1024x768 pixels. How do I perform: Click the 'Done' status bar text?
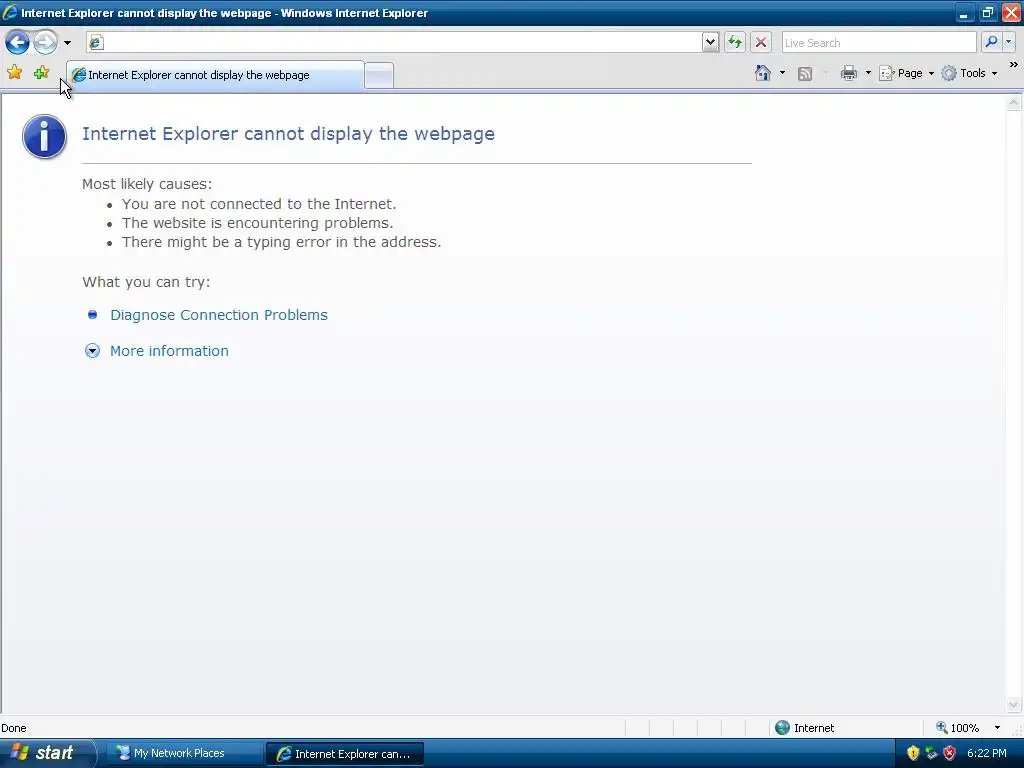[14, 728]
